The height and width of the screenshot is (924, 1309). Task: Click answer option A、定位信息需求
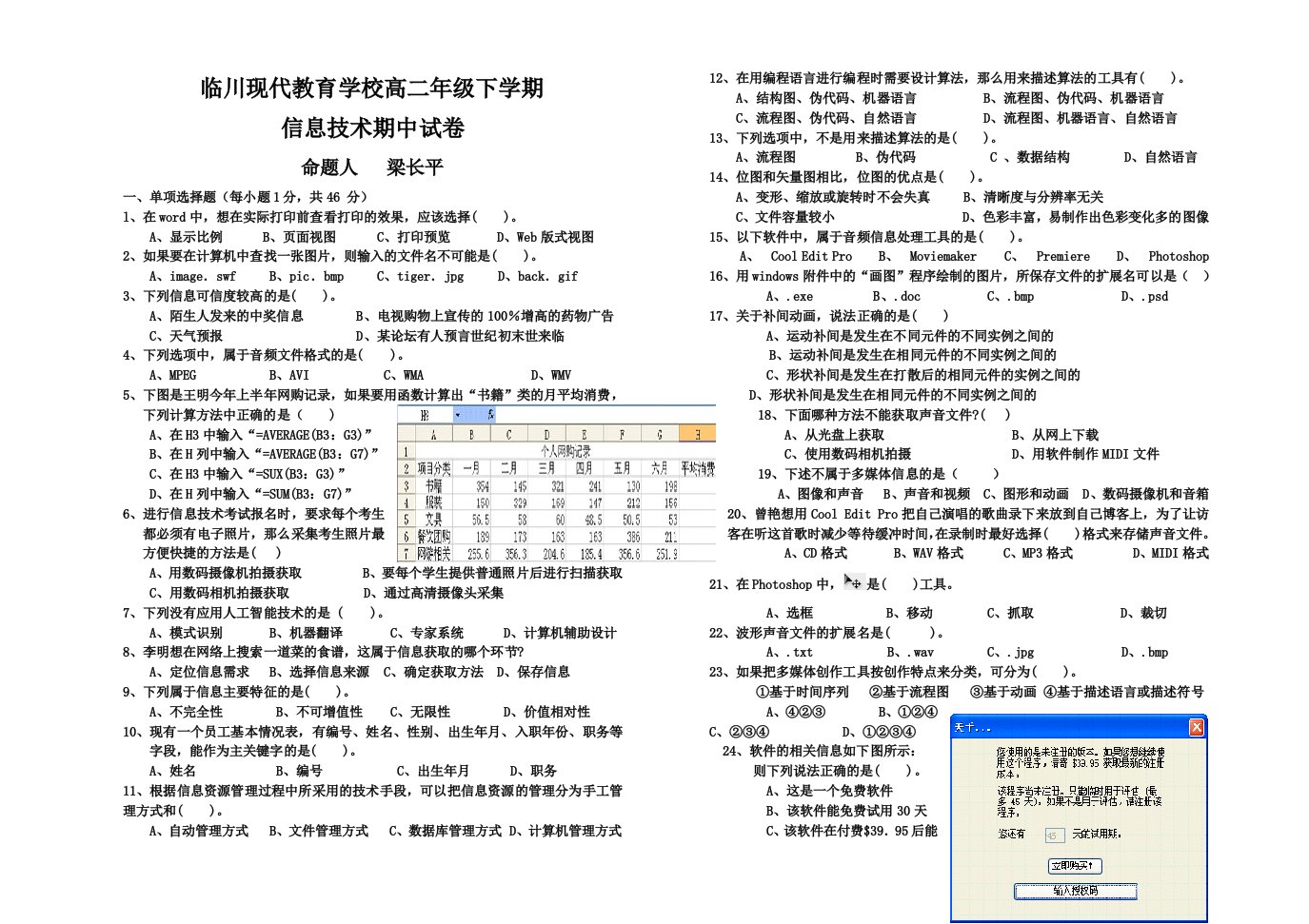pos(199,672)
